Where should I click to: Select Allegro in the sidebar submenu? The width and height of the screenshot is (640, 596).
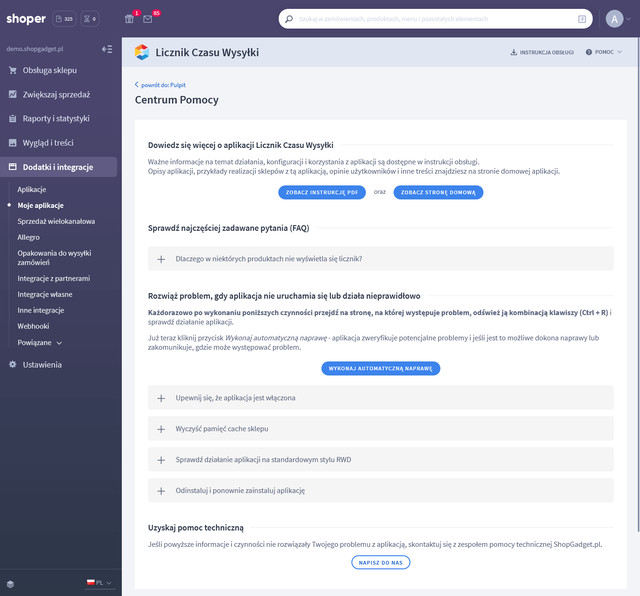tap(29, 238)
